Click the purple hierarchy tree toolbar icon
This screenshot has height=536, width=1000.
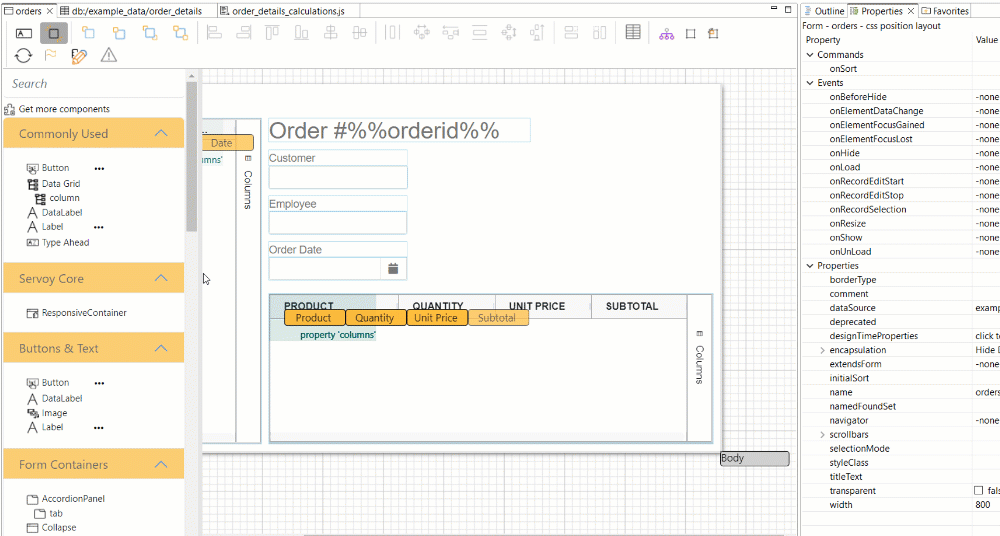point(666,33)
